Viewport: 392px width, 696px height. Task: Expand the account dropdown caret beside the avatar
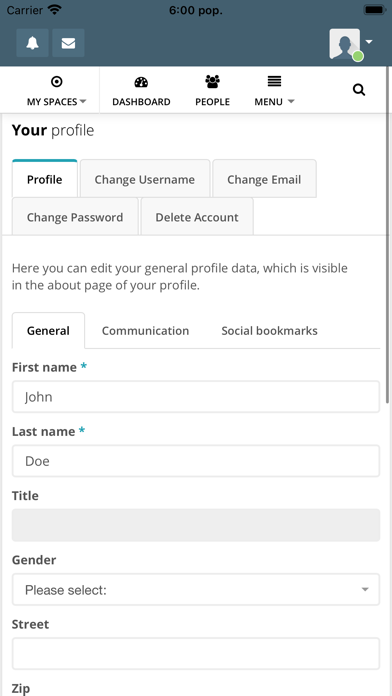coord(369,42)
